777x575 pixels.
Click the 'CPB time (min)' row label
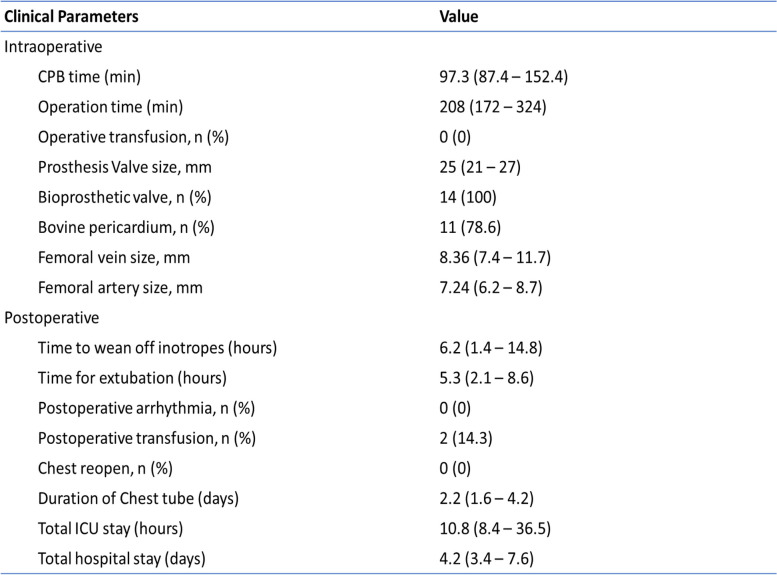89,77
